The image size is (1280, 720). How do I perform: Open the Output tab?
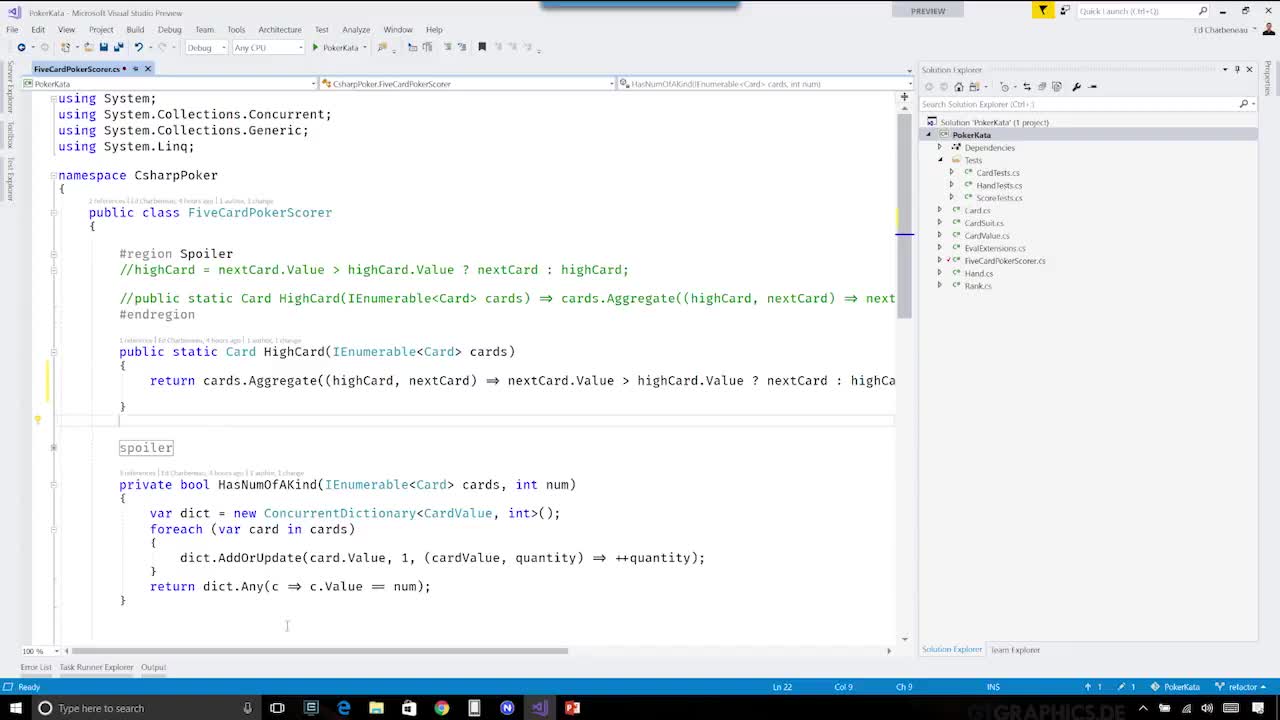pyautogui.click(x=153, y=667)
